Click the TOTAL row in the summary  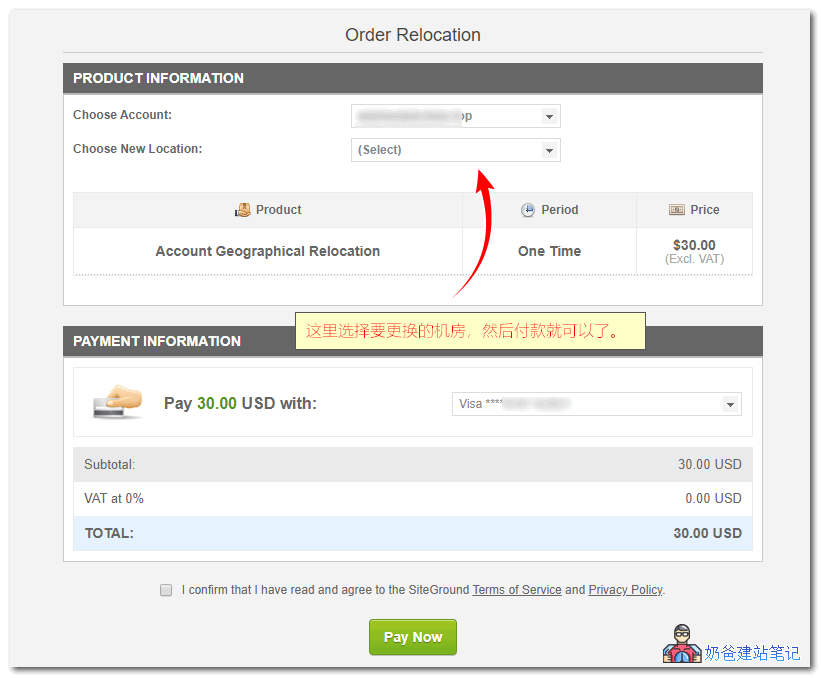click(x=412, y=533)
